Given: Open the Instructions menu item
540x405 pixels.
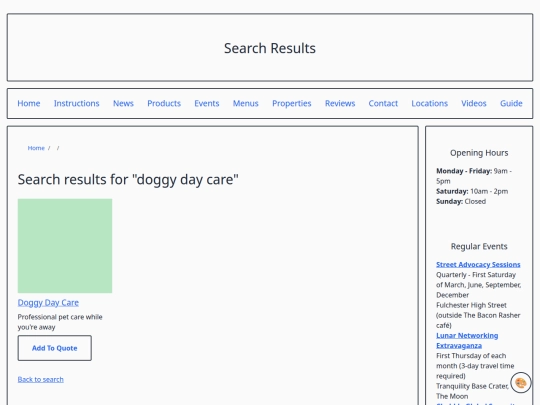Looking at the screenshot, I should (76, 103).
